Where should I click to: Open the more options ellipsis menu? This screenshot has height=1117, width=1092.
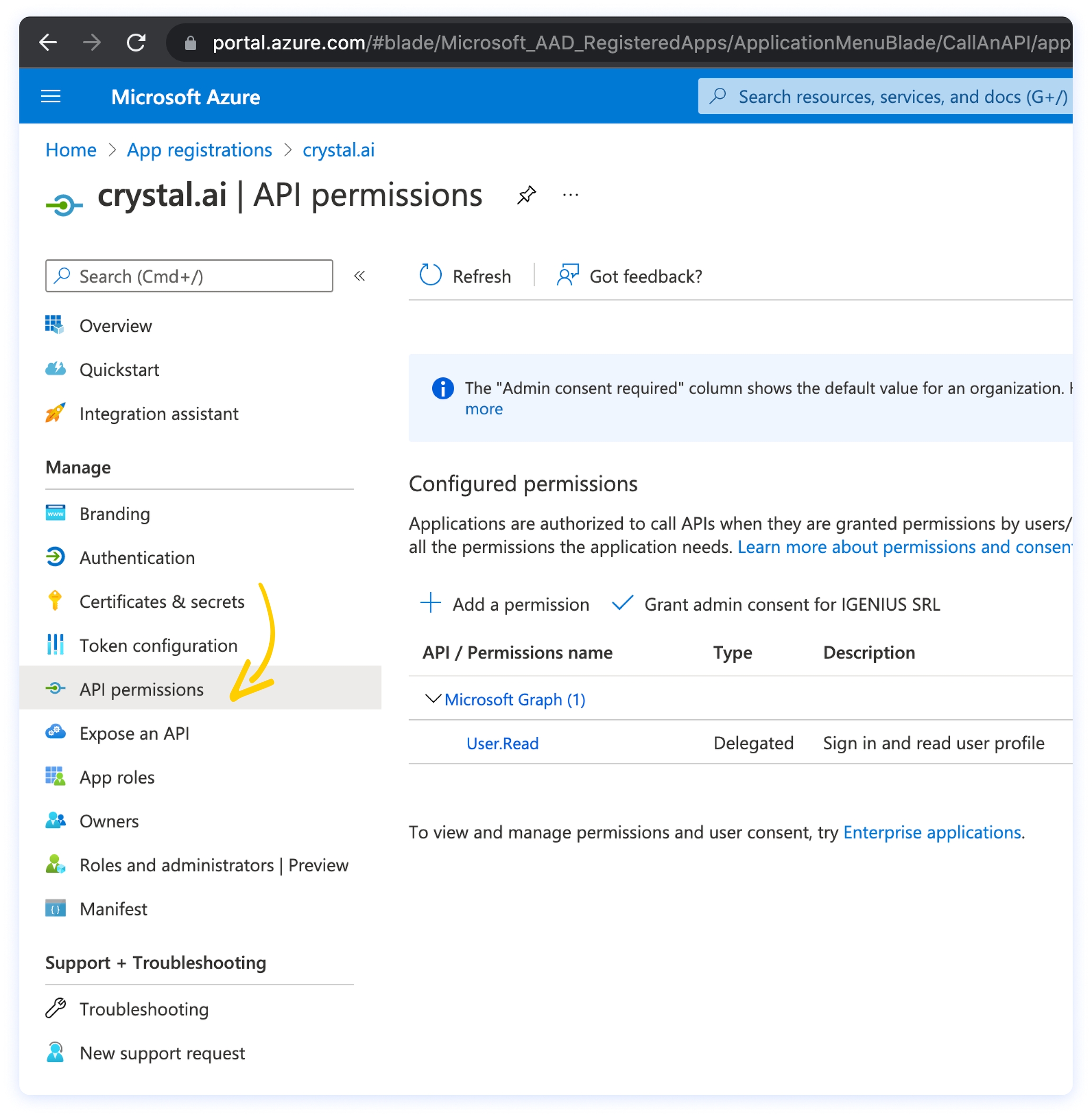(x=570, y=195)
